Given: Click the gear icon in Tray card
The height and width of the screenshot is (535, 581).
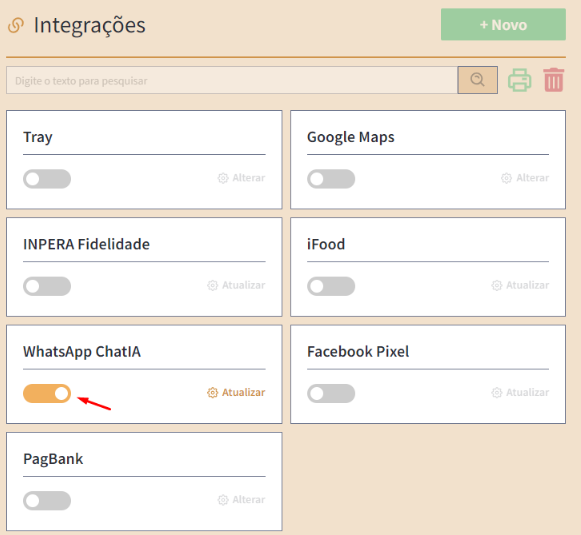Looking at the screenshot, I should click(x=223, y=178).
